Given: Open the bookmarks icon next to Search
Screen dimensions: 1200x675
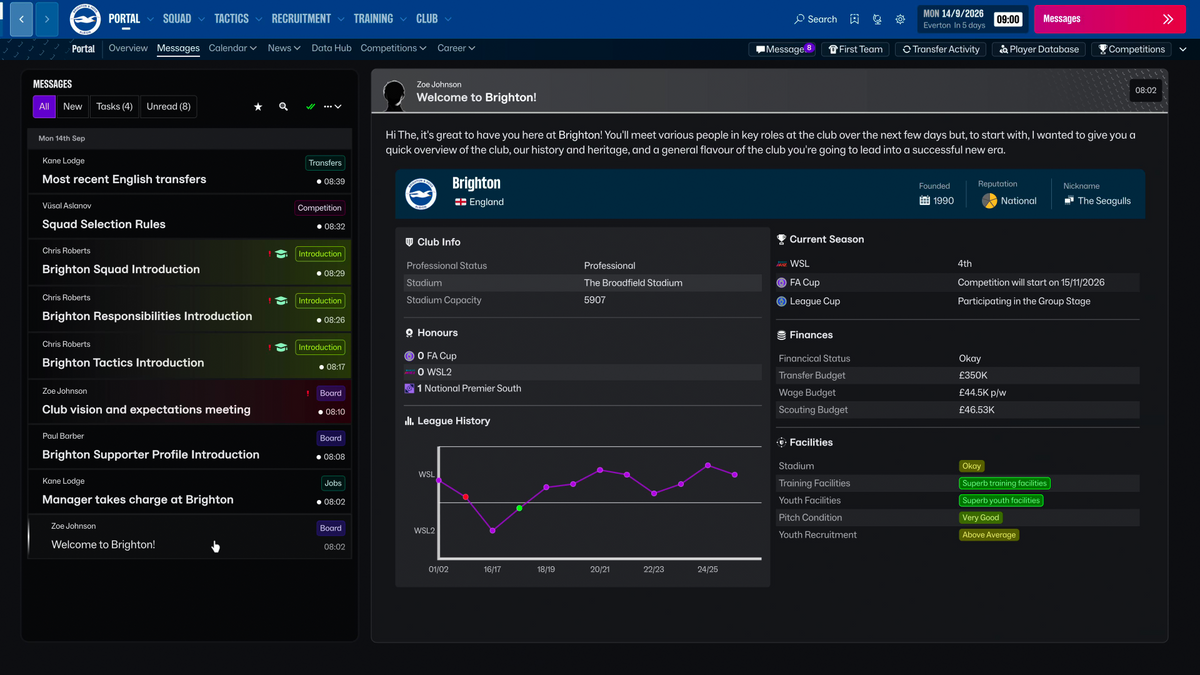Looking at the screenshot, I should (x=854, y=19).
